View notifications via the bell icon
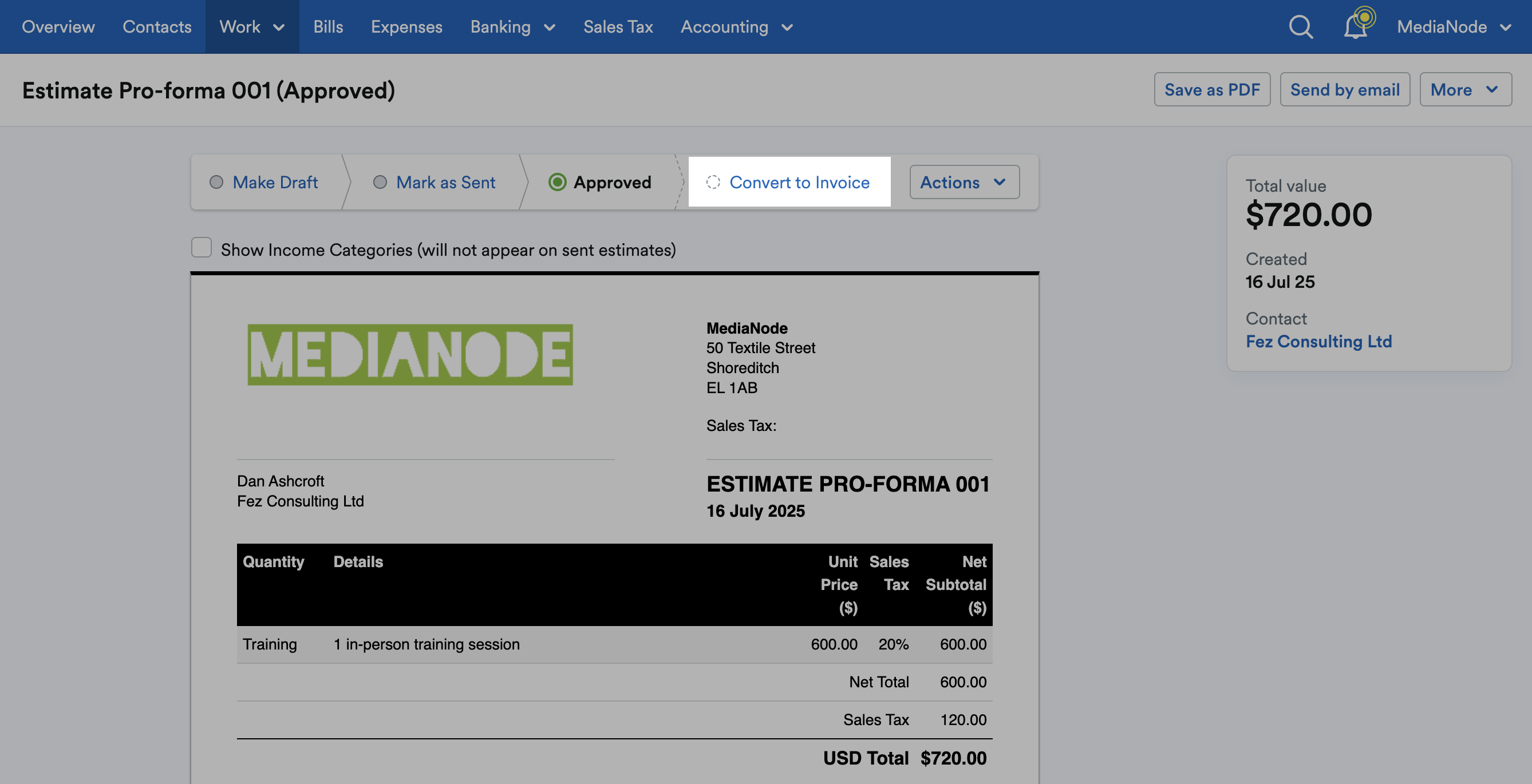Viewport: 1532px width, 784px height. tap(1357, 27)
